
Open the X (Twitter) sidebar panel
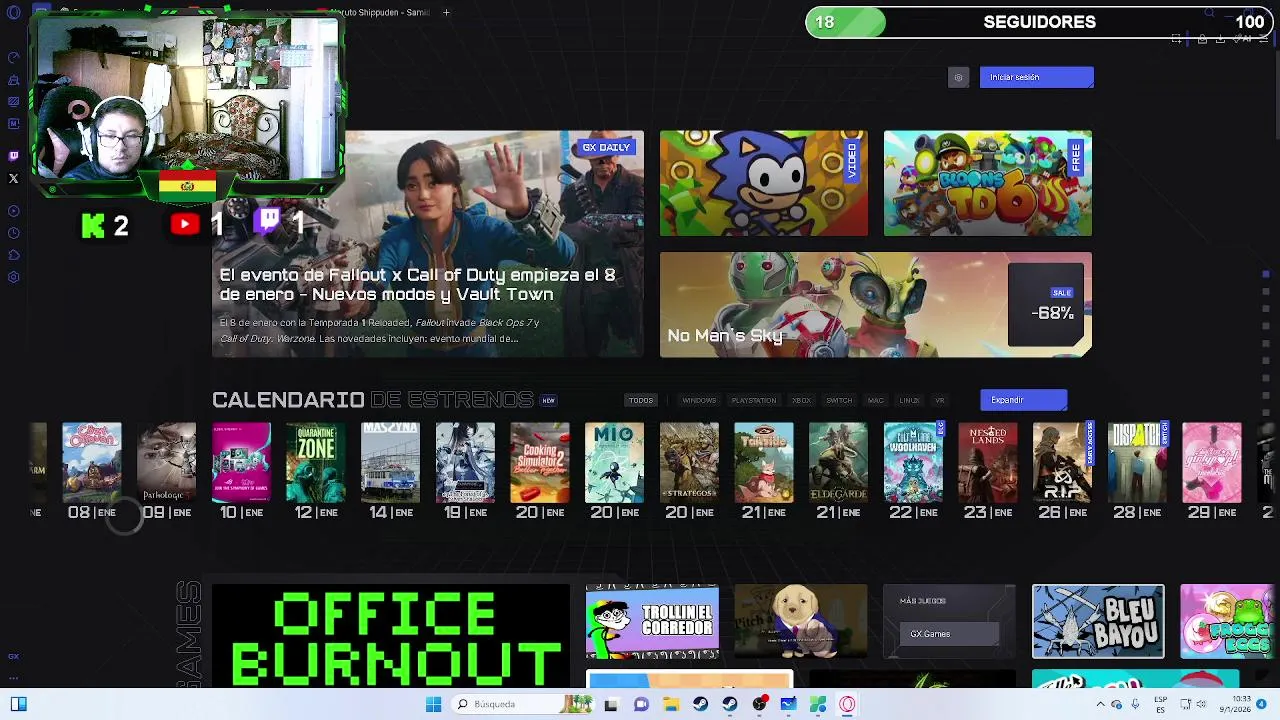coord(13,179)
